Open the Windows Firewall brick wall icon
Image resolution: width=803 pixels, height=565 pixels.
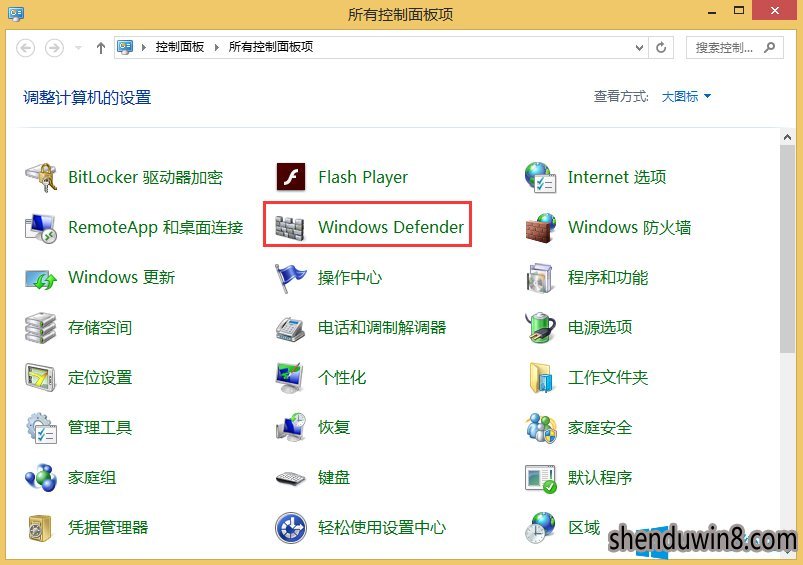click(540, 227)
